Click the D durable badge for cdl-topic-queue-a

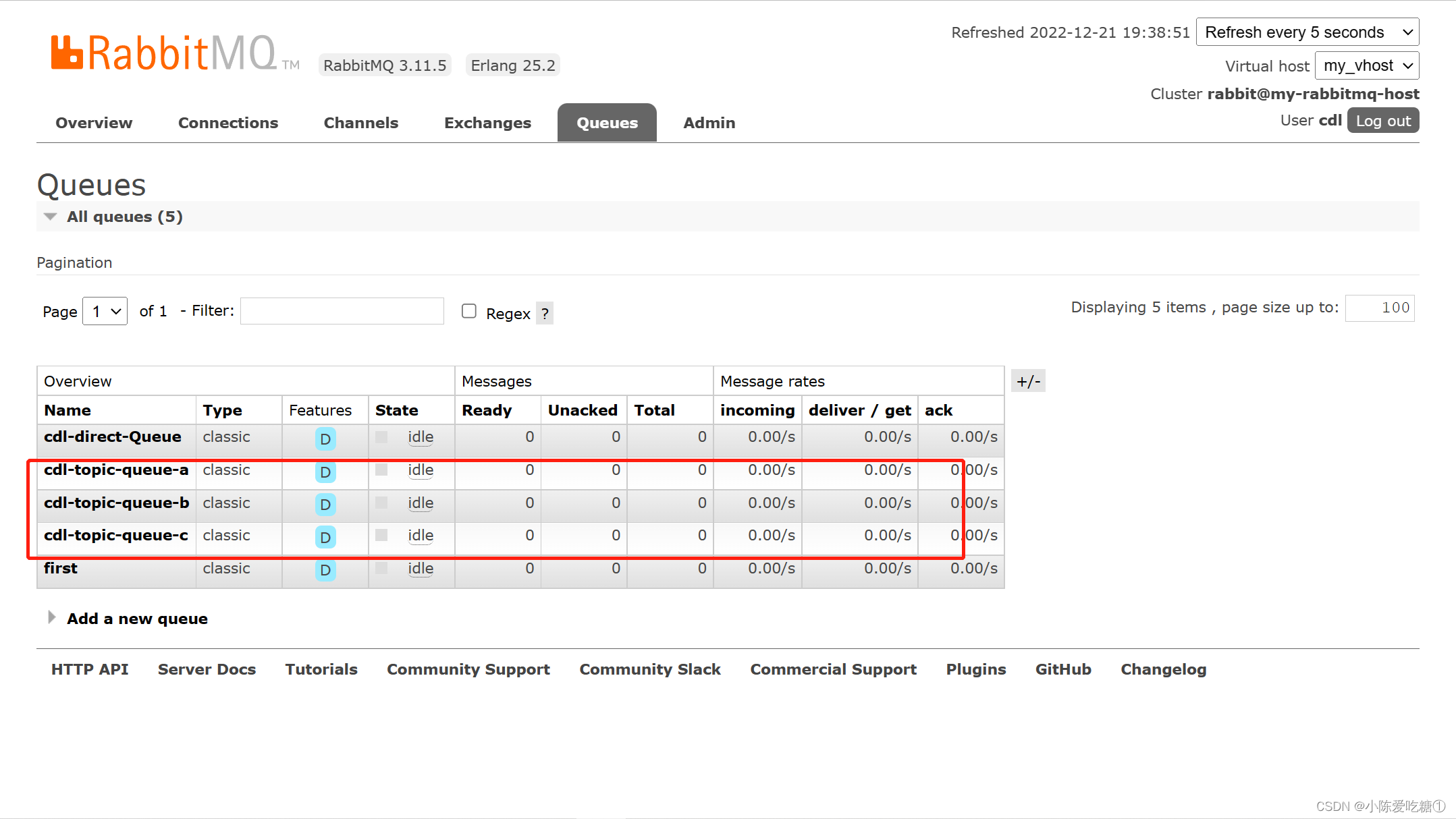pos(325,472)
